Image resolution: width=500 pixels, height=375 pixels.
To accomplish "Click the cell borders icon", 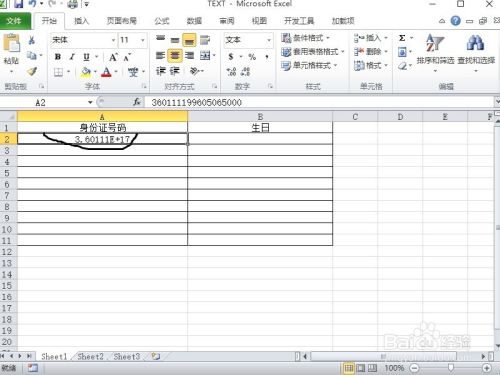I will (58, 72).
